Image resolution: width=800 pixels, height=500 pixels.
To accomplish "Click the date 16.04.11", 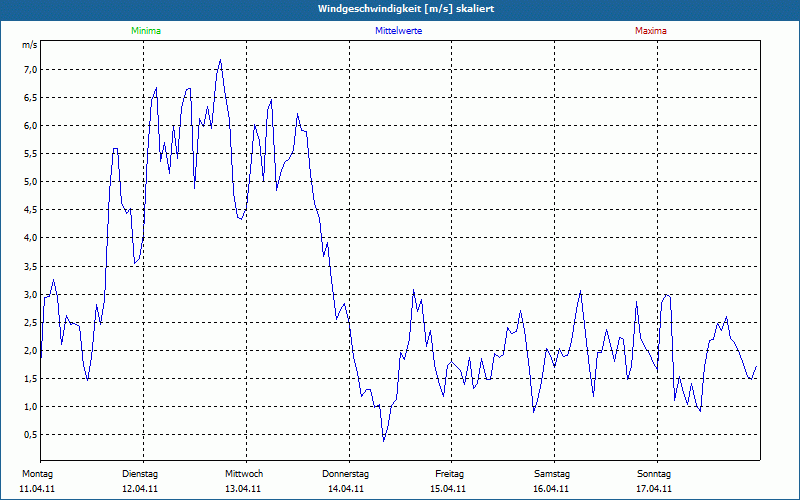I will (551, 489).
